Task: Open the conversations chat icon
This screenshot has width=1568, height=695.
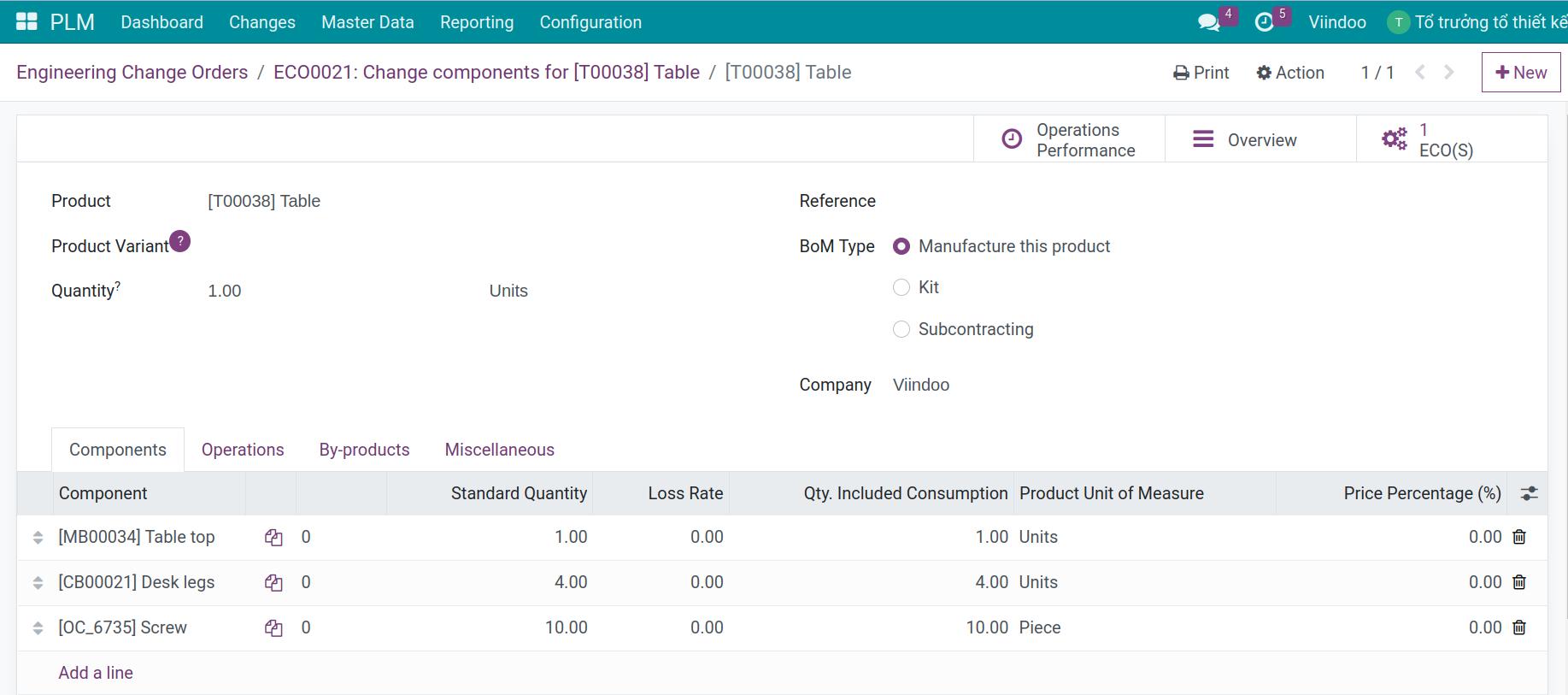Action: pos(1208,23)
